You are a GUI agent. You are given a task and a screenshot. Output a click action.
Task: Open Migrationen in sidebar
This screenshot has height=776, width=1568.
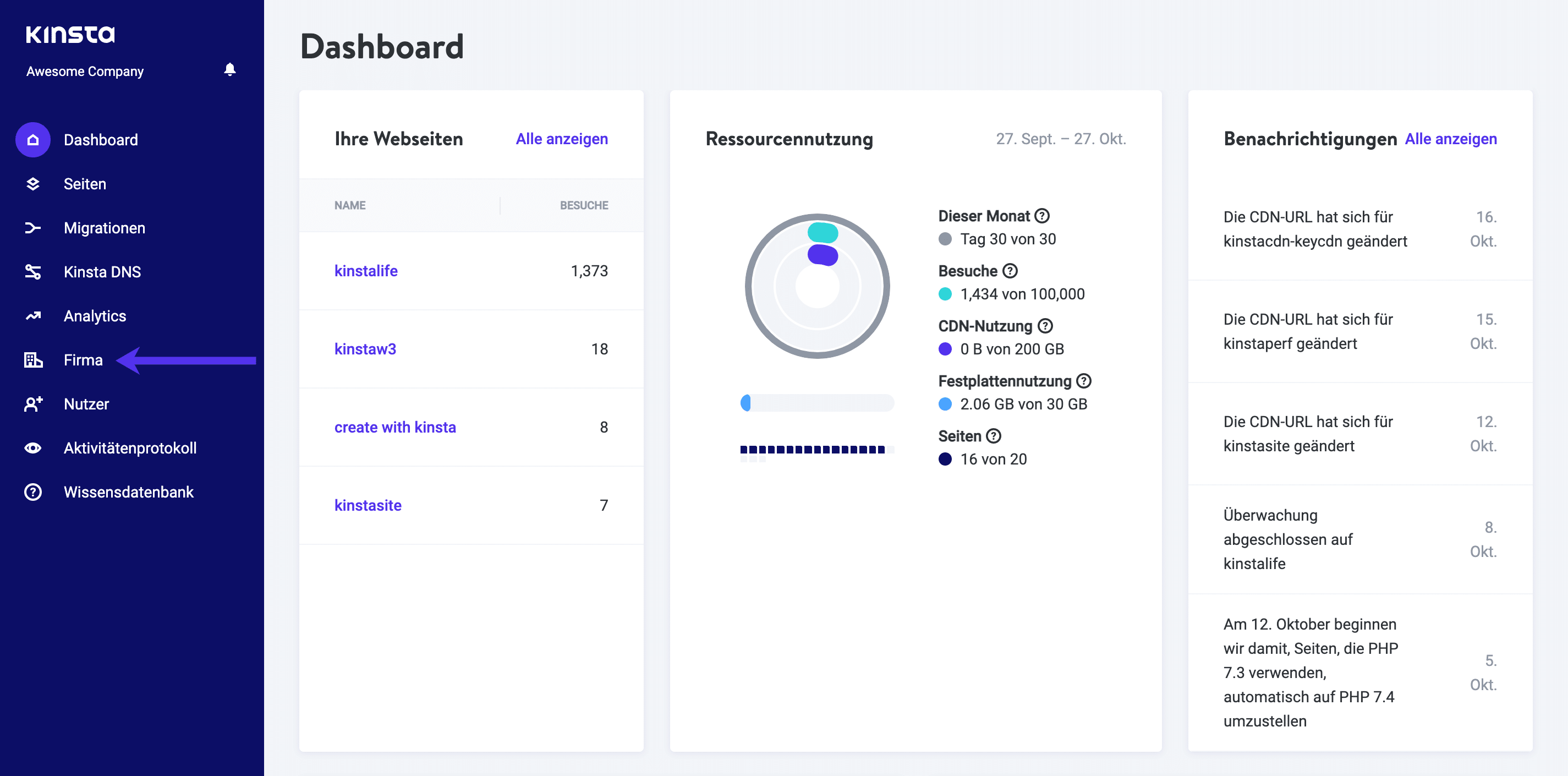click(x=105, y=228)
